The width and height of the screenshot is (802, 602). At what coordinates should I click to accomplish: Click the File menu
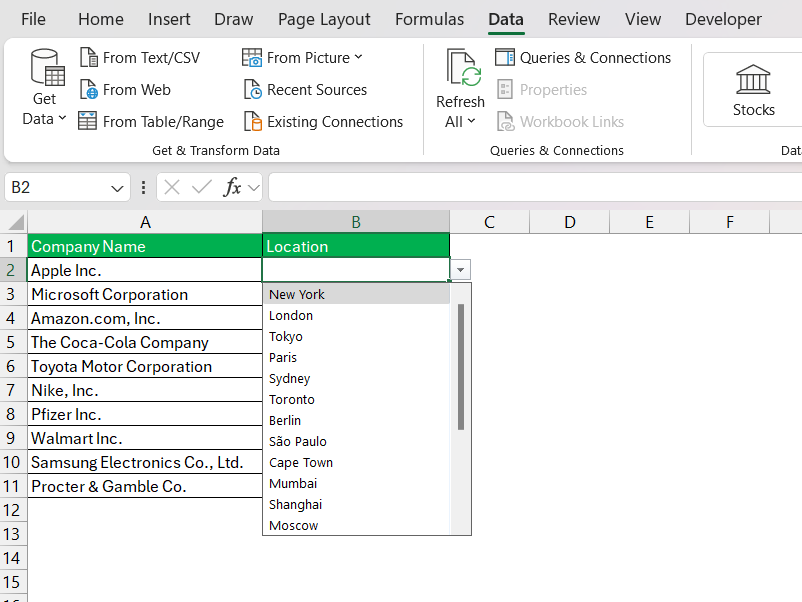35,19
